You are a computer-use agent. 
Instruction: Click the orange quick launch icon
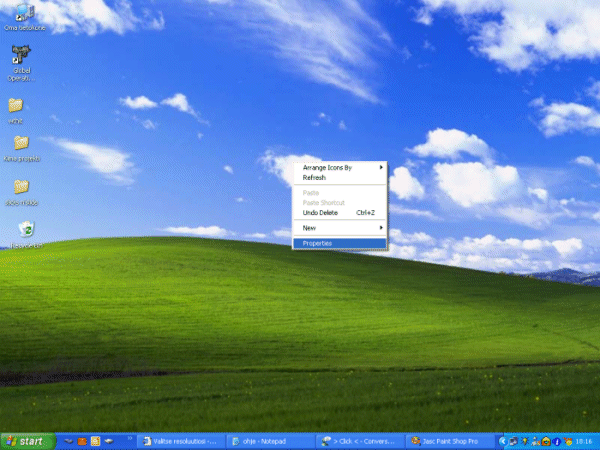(x=82, y=442)
